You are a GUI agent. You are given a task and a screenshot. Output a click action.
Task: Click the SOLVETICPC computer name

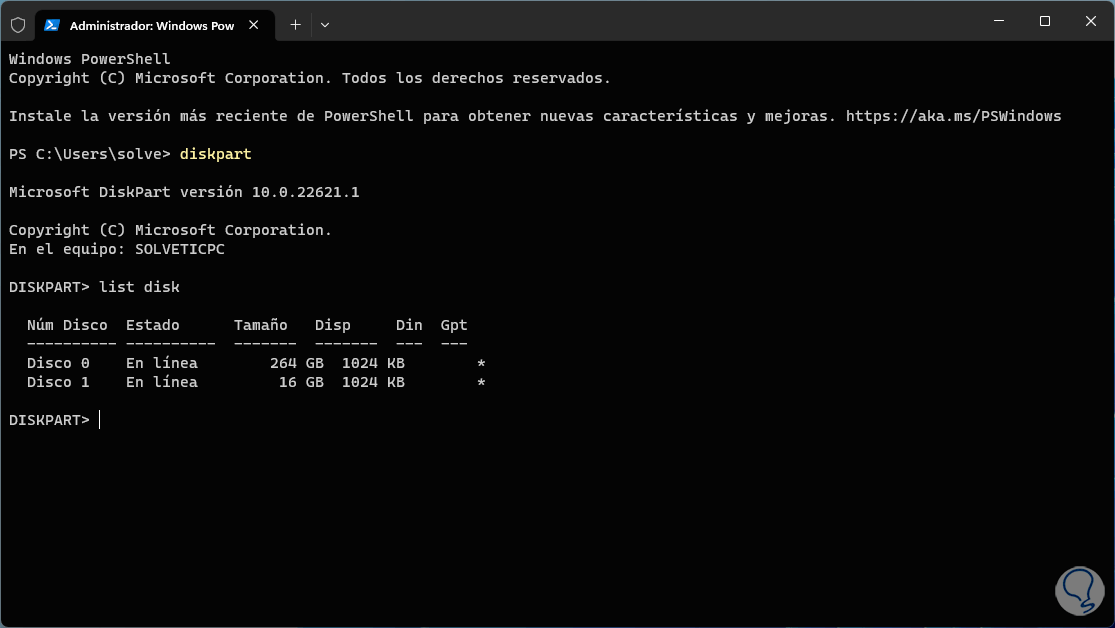(180, 250)
